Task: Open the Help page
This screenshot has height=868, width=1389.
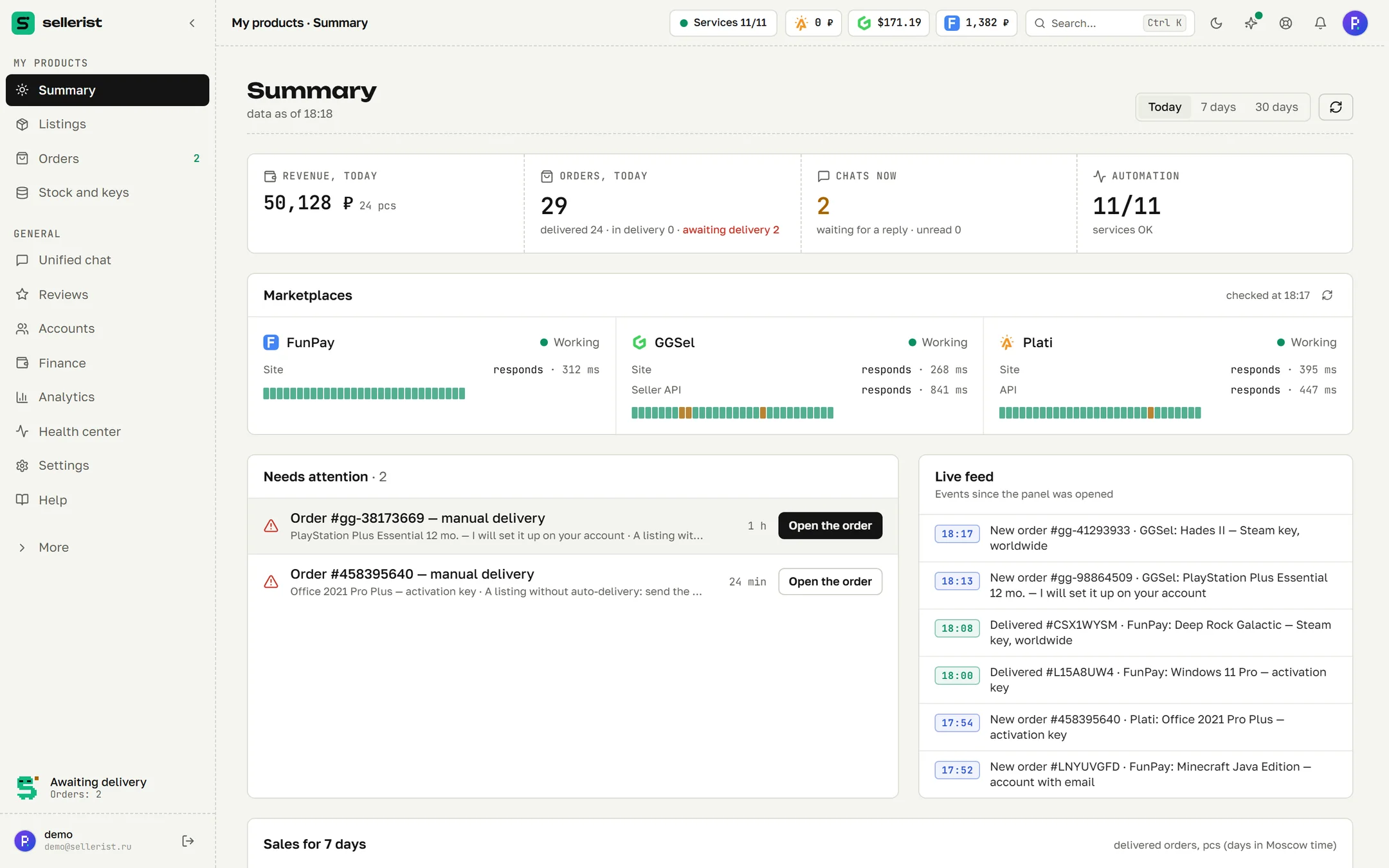Action: click(x=107, y=500)
